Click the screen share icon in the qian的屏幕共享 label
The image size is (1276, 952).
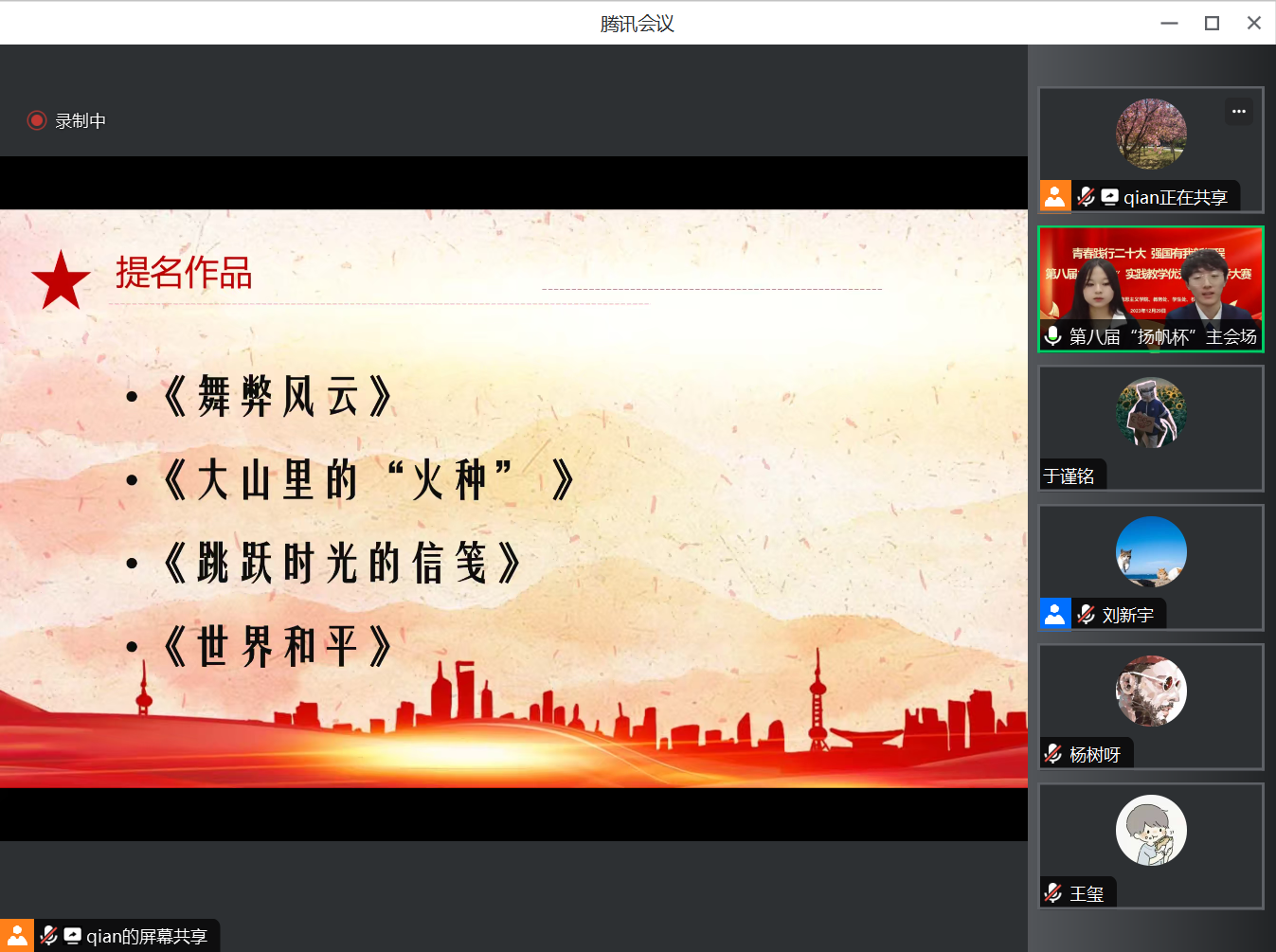70,935
